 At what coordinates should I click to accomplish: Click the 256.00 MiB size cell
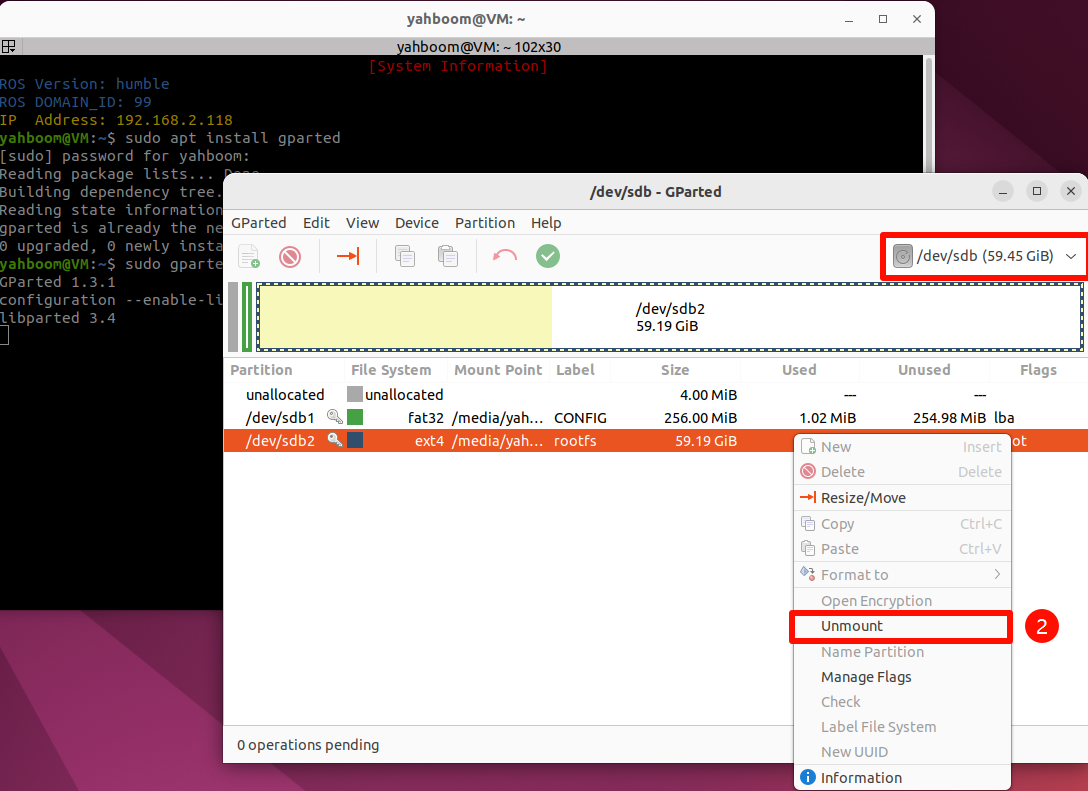(x=700, y=418)
